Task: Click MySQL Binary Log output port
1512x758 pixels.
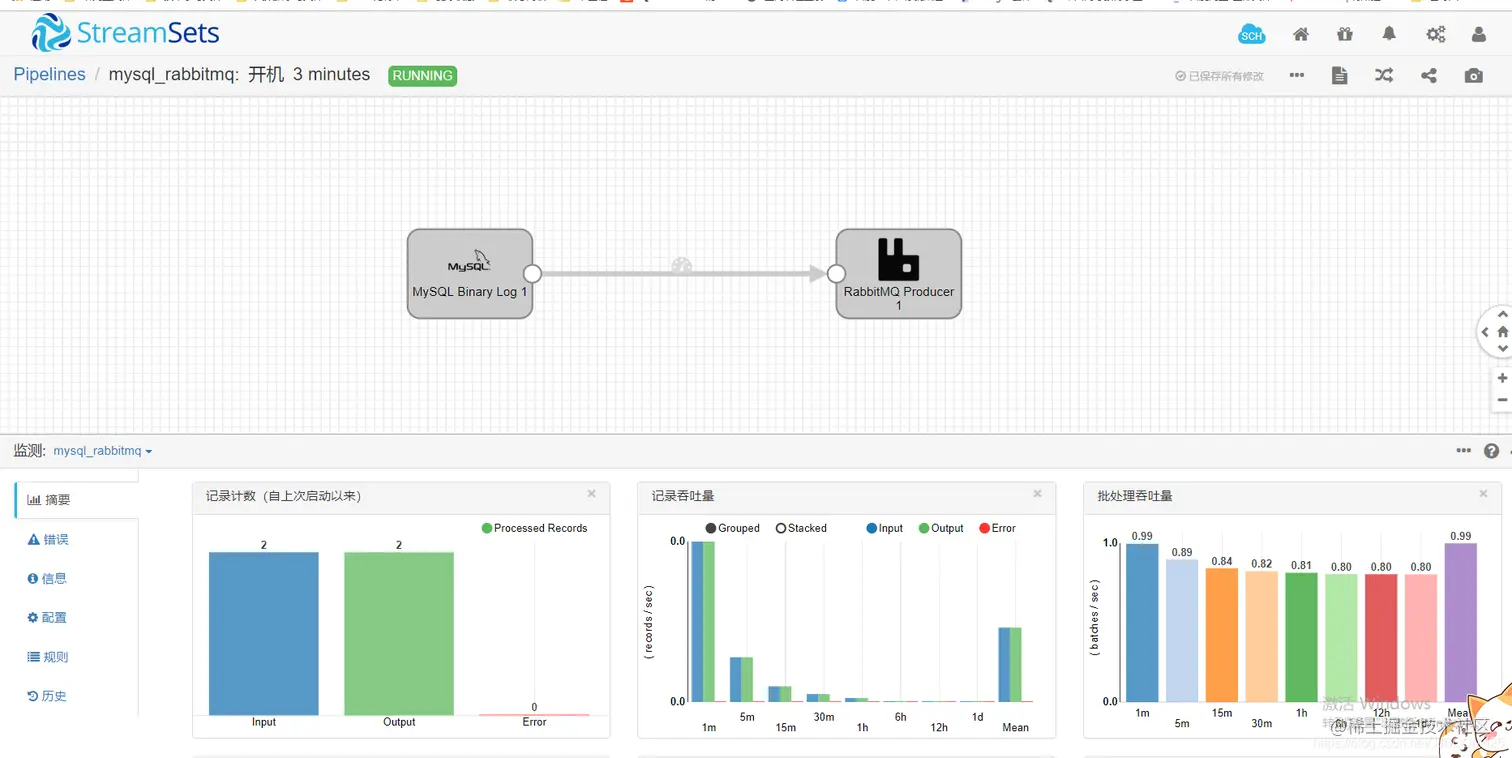Action: [532, 273]
